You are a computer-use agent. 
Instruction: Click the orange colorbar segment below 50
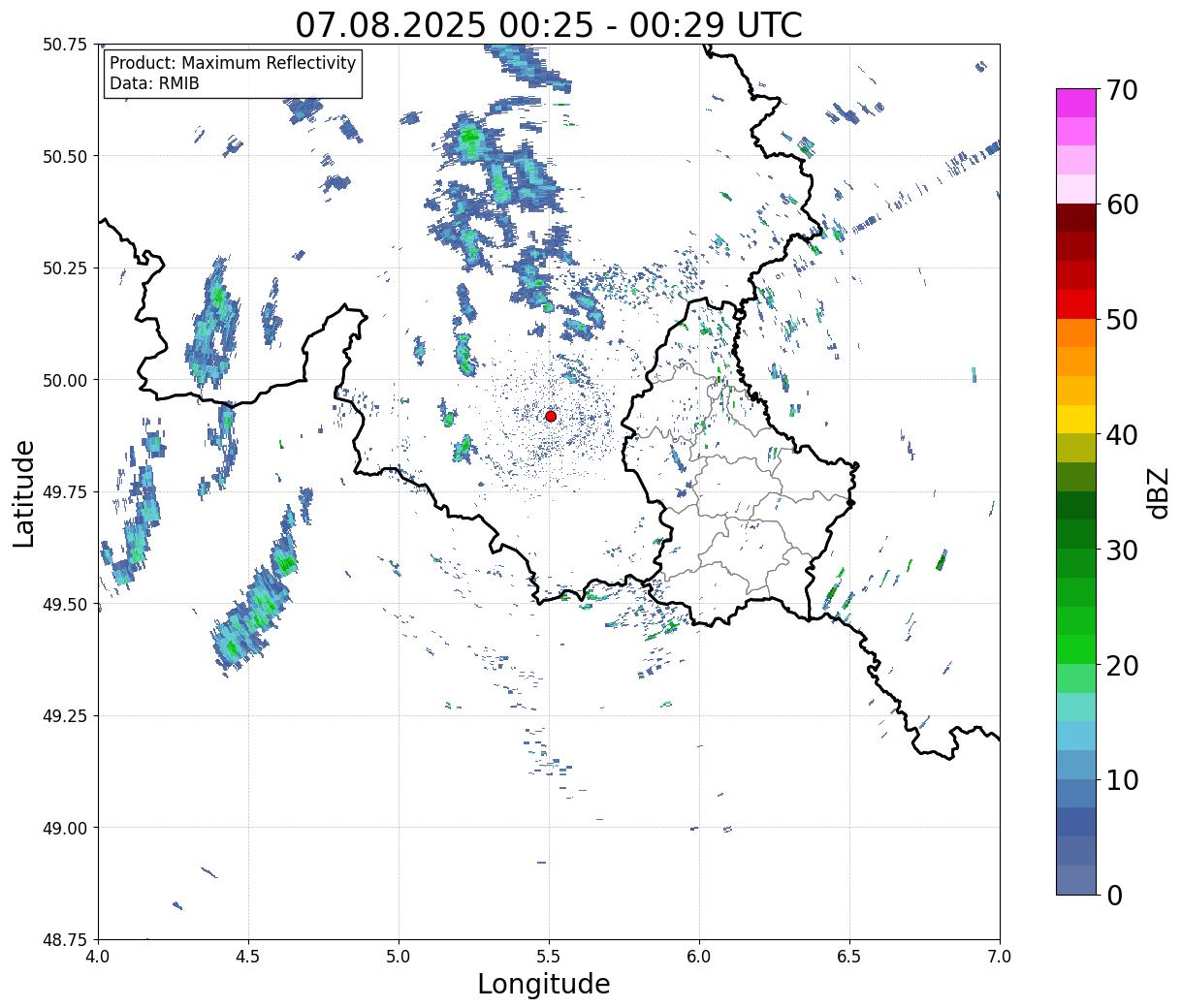(1076, 333)
